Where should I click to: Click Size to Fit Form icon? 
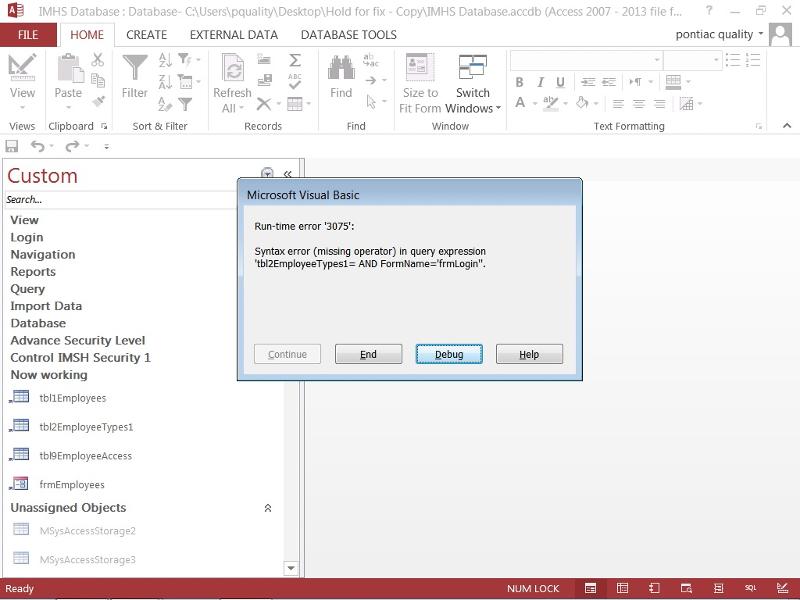pyautogui.click(x=420, y=67)
